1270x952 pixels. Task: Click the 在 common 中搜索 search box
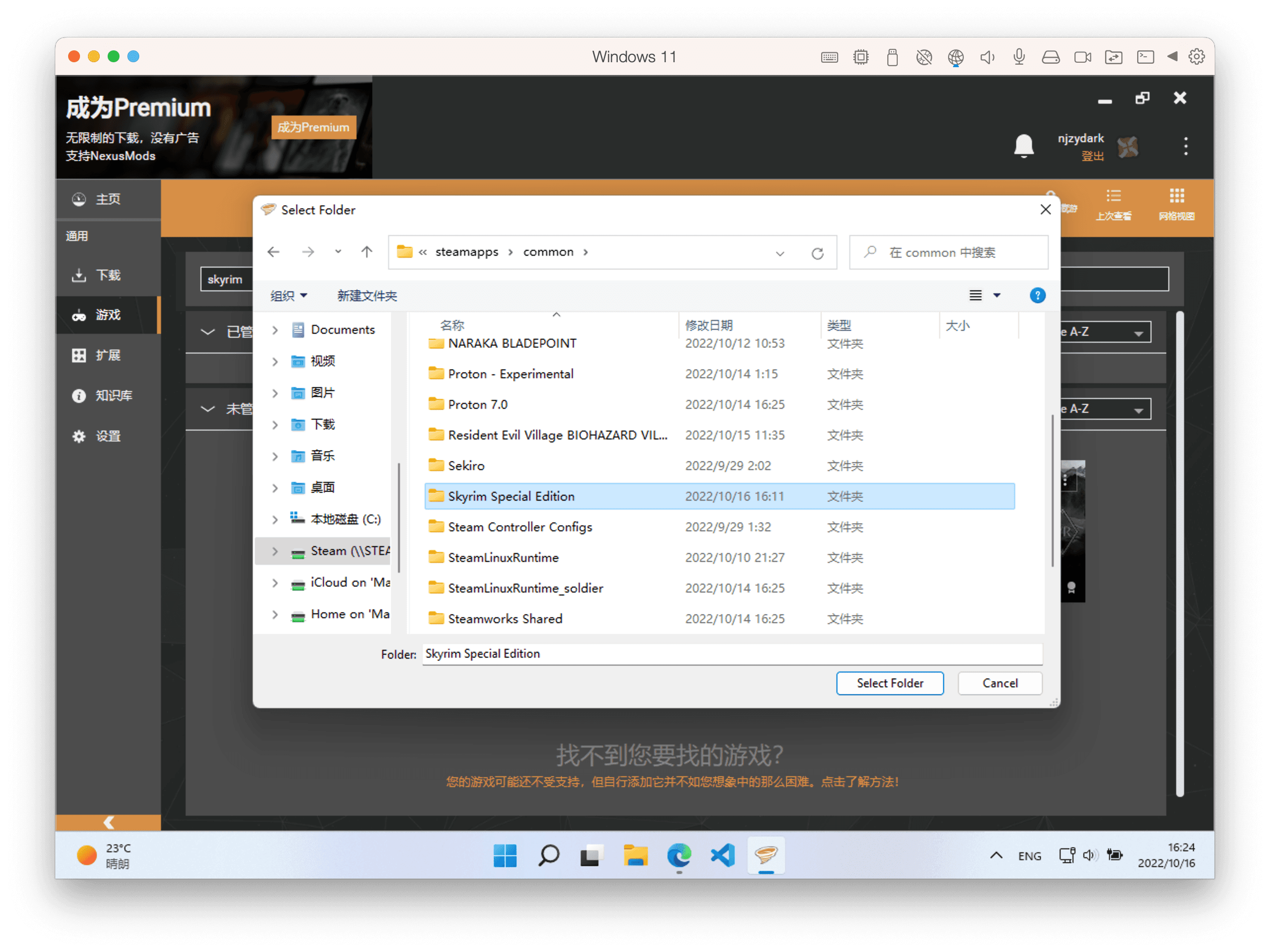click(x=949, y=252)
